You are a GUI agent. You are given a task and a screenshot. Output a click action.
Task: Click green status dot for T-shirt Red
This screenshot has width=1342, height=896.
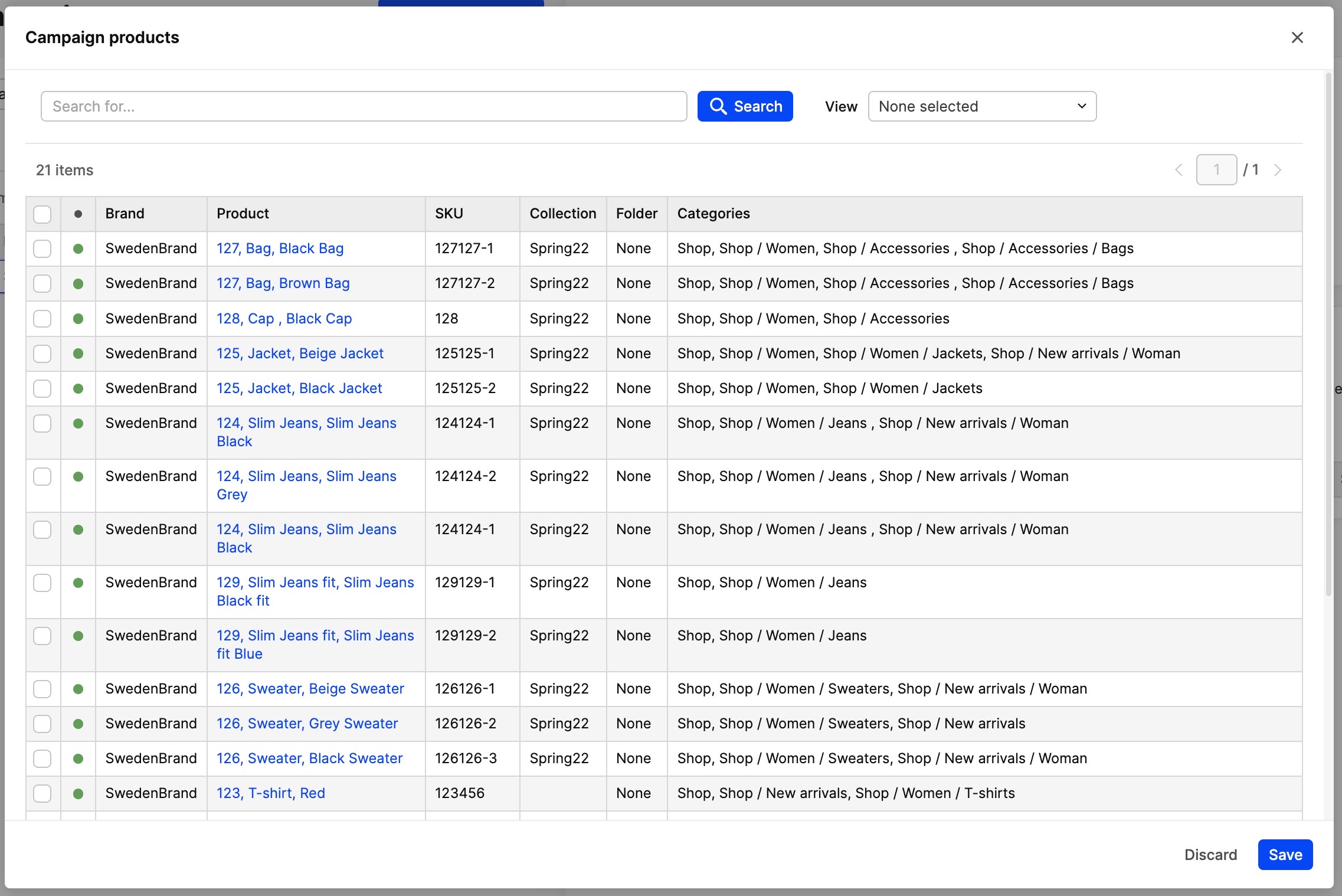[x=78, y=794]
